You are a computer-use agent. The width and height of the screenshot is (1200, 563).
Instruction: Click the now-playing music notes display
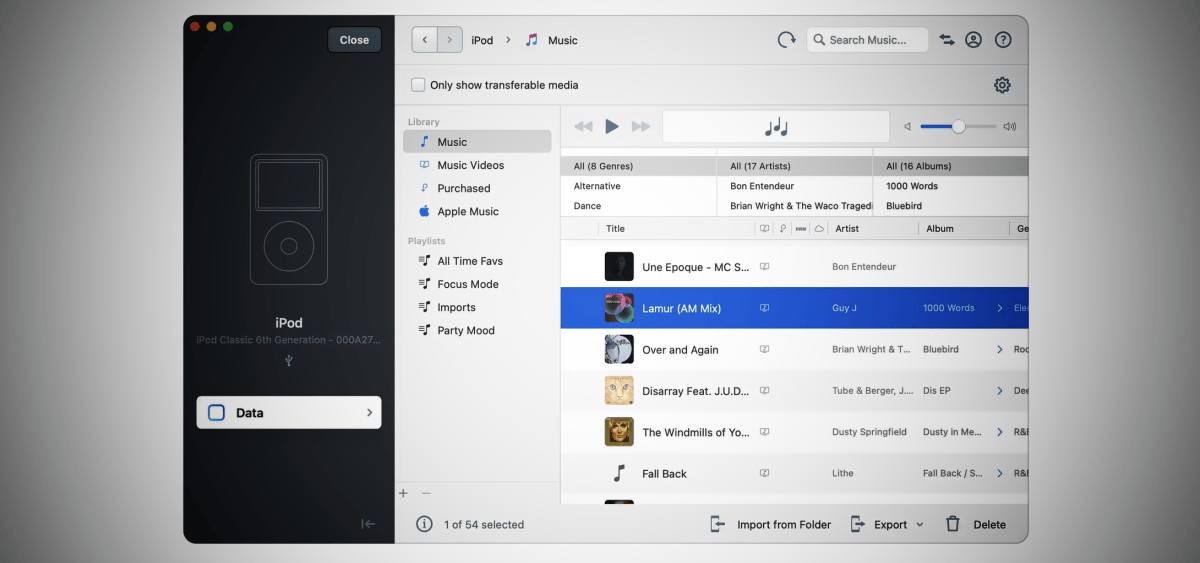[x=776, y=127]
